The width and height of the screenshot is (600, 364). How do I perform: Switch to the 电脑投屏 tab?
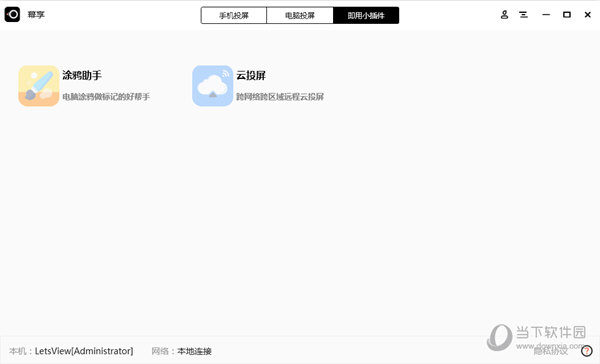pyautogui.click(x=300, y=15)
